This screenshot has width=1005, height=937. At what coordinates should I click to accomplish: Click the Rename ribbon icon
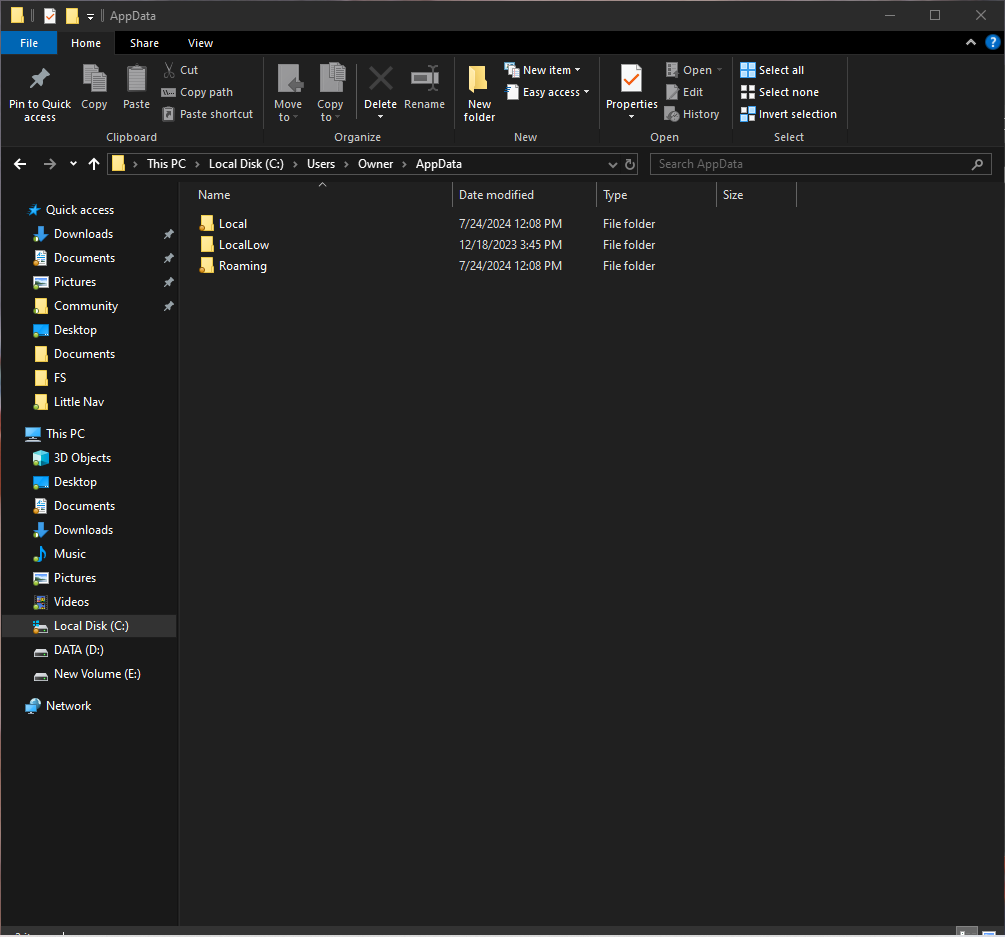point(424,79)
